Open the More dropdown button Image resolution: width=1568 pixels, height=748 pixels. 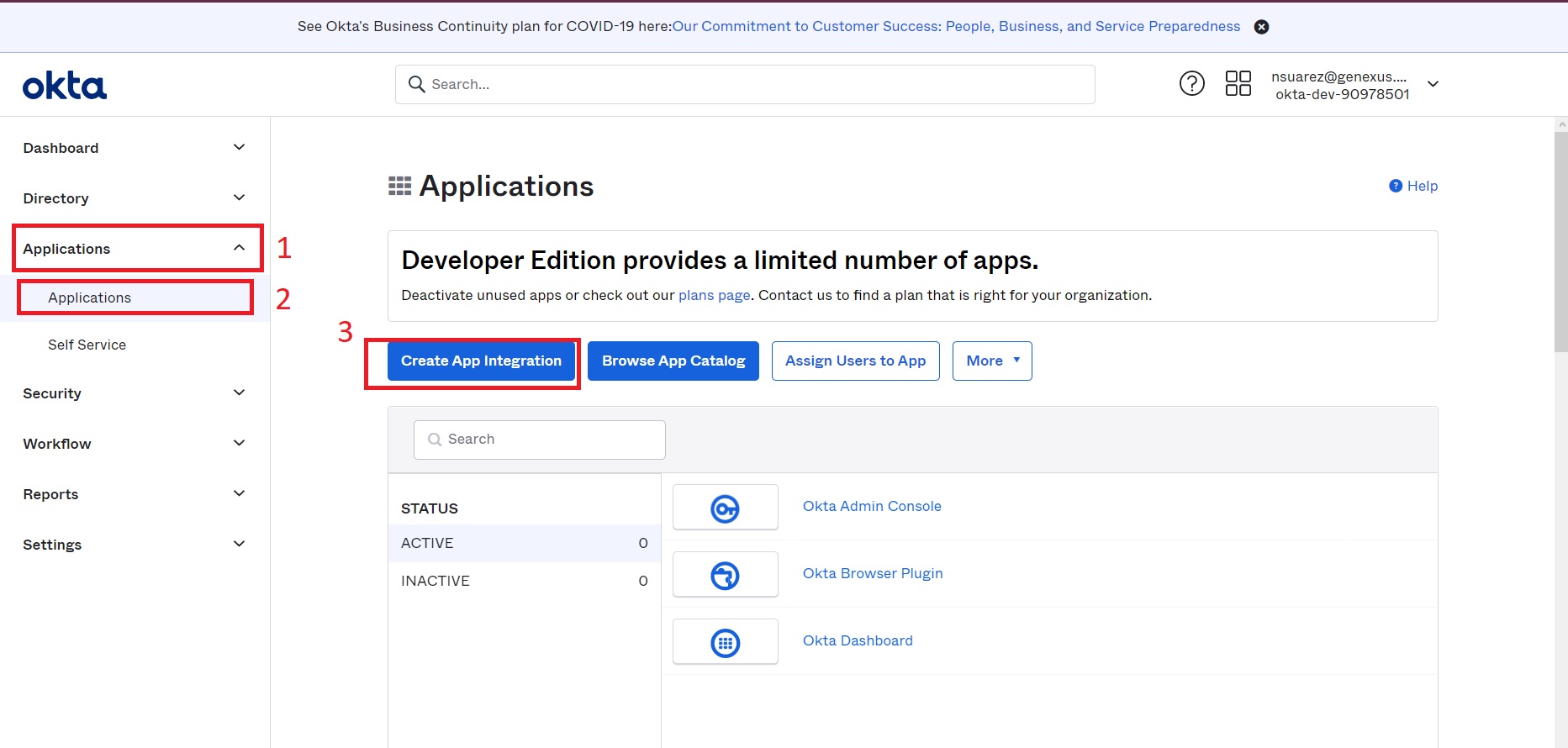click(x=992, y=361)
